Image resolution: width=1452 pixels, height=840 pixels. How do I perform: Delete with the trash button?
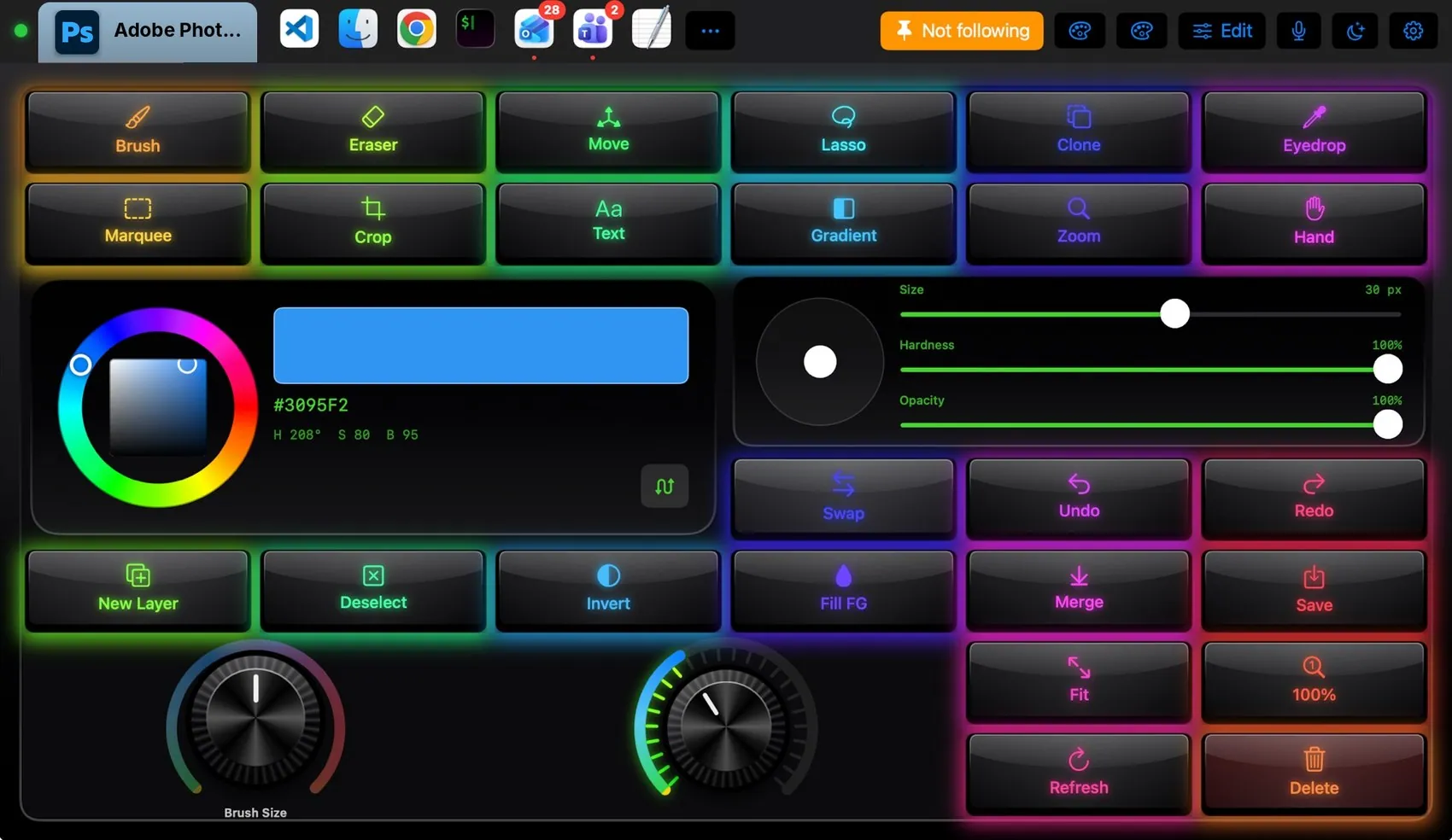click(1314, 773)
